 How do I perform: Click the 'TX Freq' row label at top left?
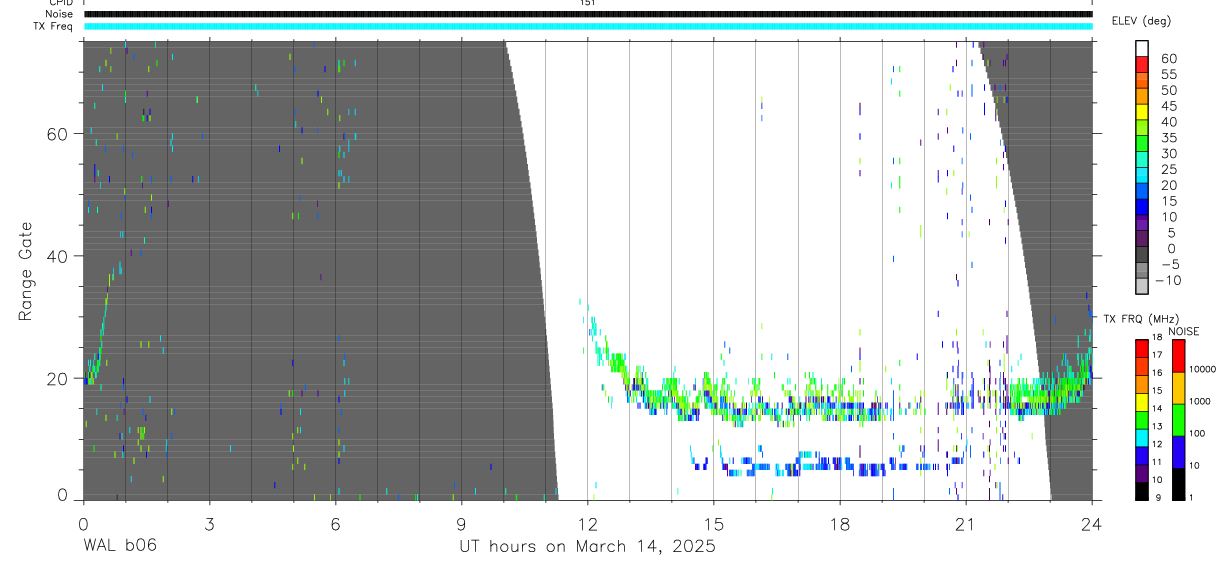click(x=54, y=26)
